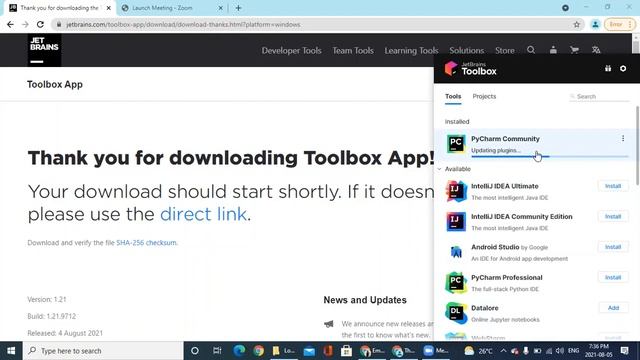
Task: Close the Thank you for downloading tab
Action: point(109,8)
